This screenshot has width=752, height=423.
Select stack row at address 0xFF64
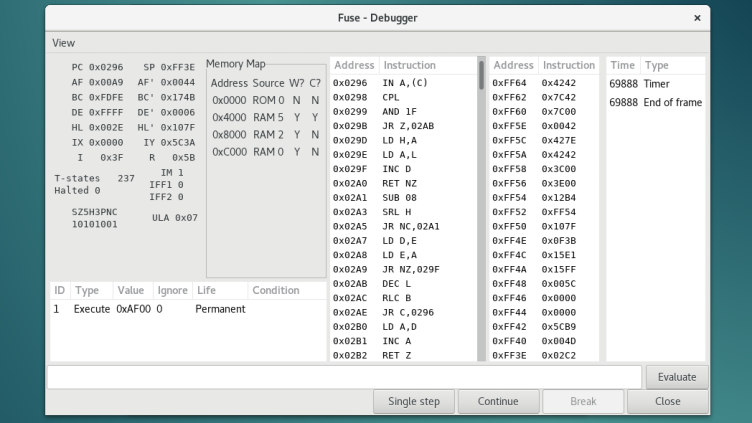544,83
